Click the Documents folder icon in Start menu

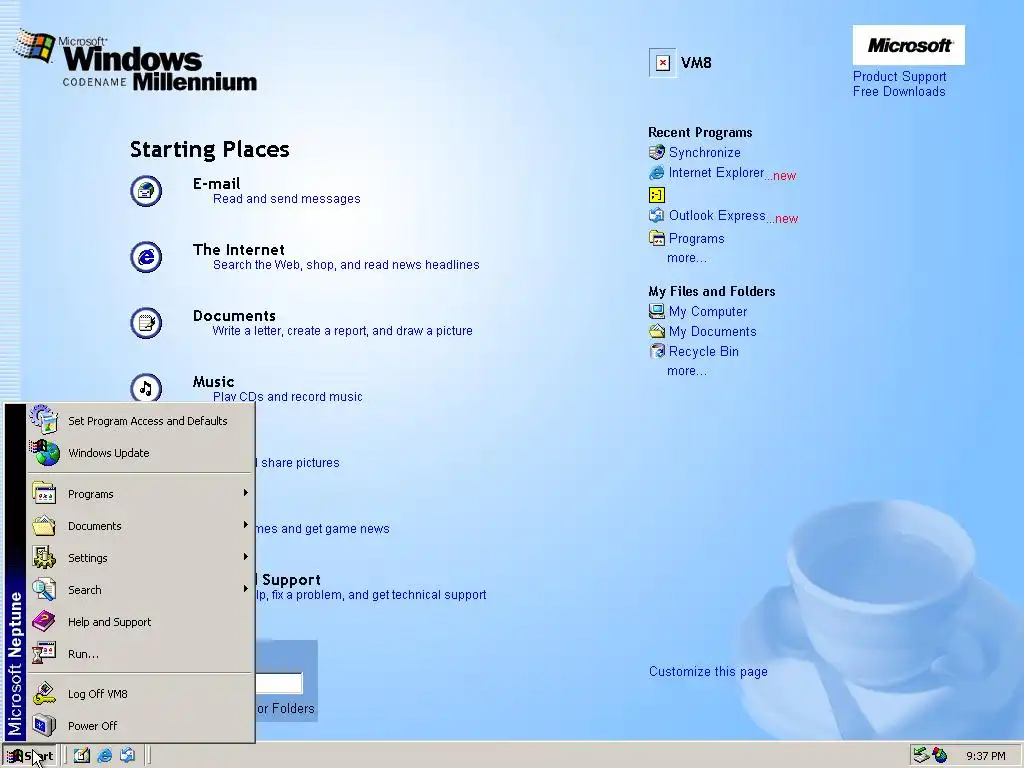coord(44,526)
